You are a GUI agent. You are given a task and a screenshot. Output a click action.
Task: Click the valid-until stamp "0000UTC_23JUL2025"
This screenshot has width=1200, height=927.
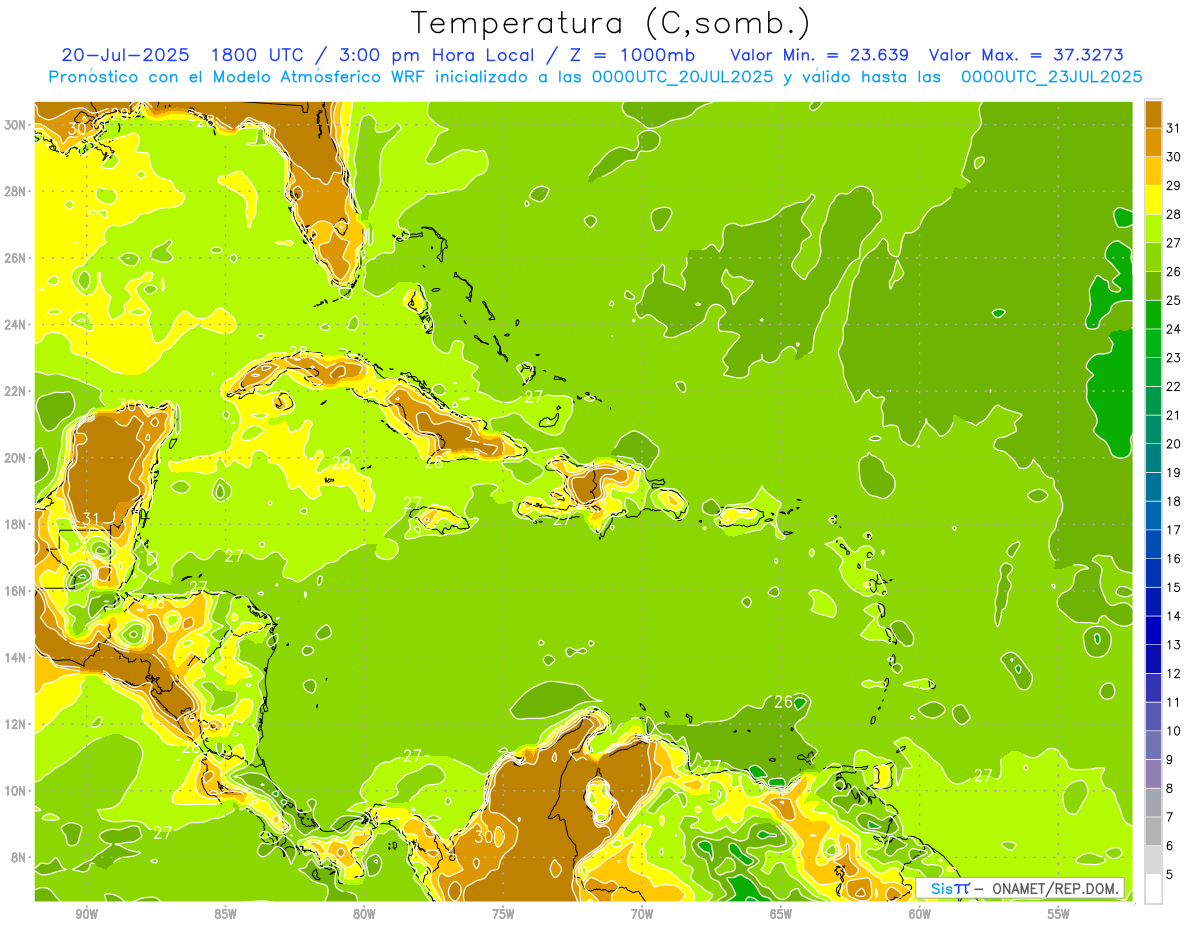[x=1051, y=77]
